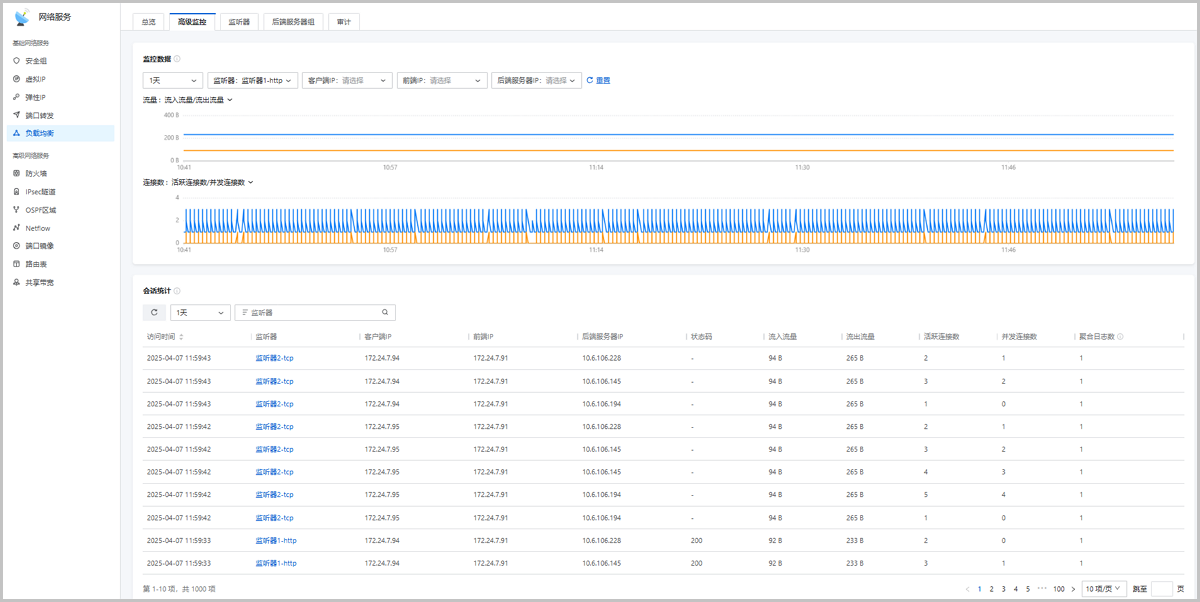Open the 客户端IP selection dropdown
The image size is (1200, 602).
tap(347, 80)
